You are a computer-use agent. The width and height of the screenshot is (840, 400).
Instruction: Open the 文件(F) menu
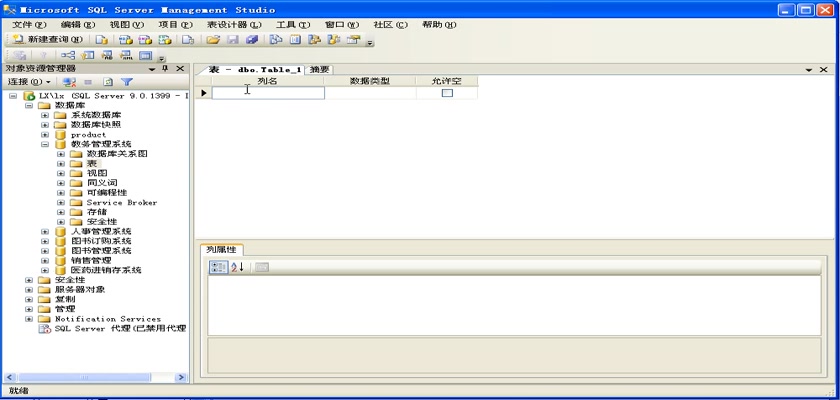point(29,25)
